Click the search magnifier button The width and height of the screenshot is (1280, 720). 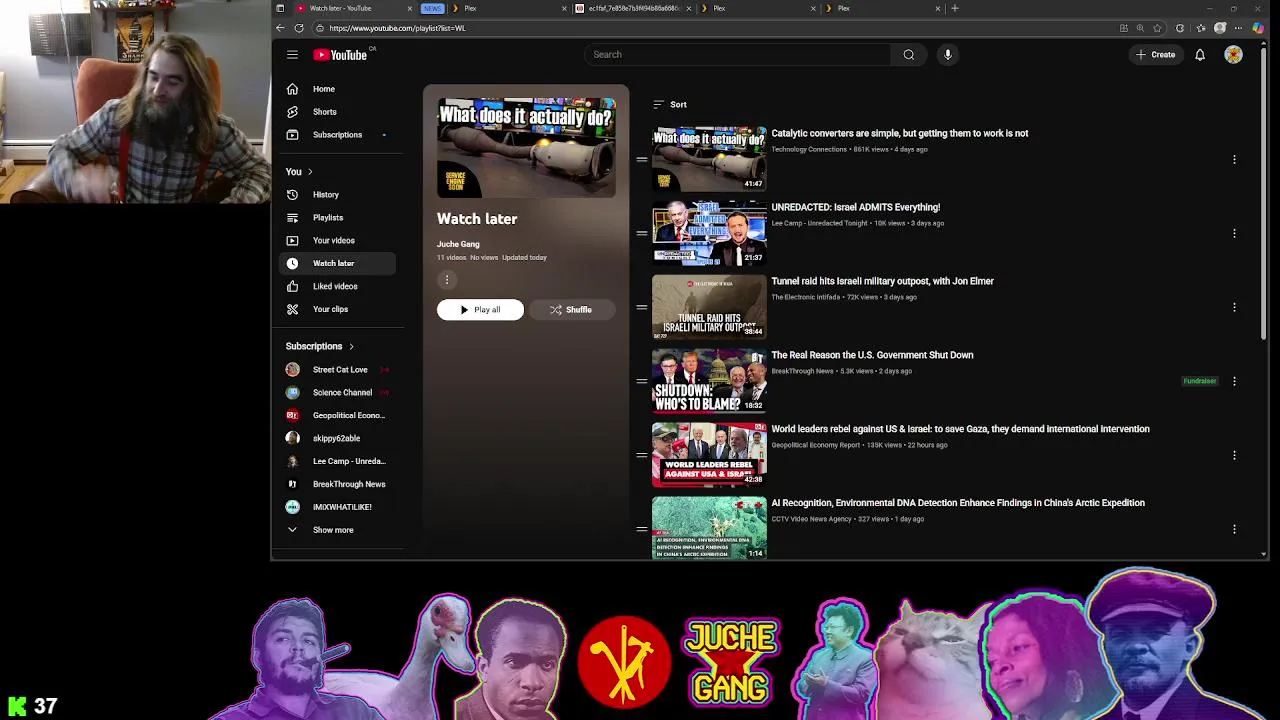pyautogui.click(x=909, y=55)
